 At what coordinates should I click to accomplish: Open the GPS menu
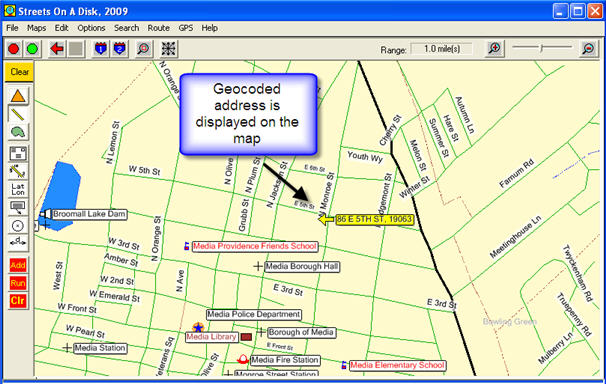[186, 28]
